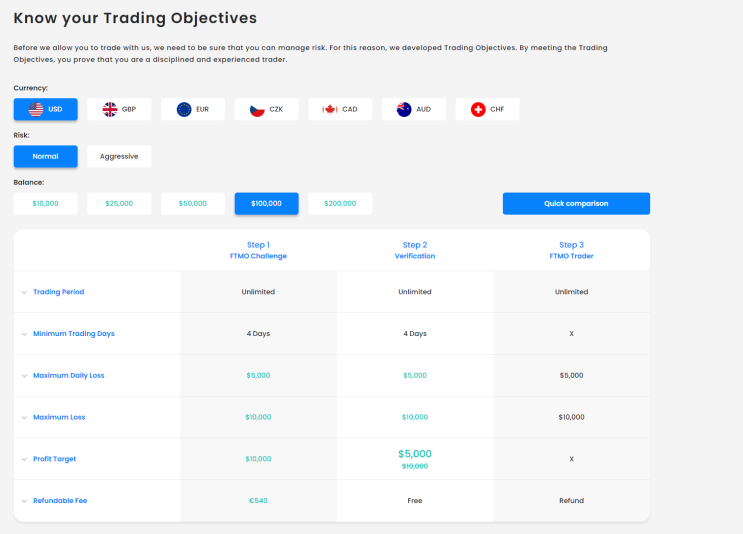The height and width of the screenshot is (534, 743).
Task: Click the Minimum Trading Days label
Action: [74, 334]
